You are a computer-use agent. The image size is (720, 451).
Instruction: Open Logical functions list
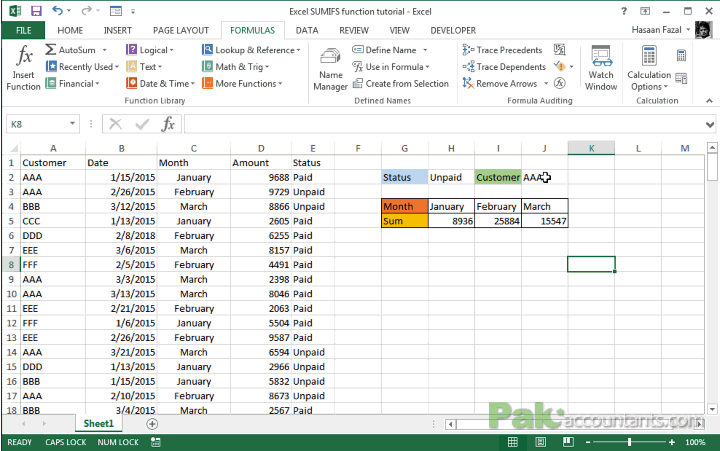pos(150,50)
